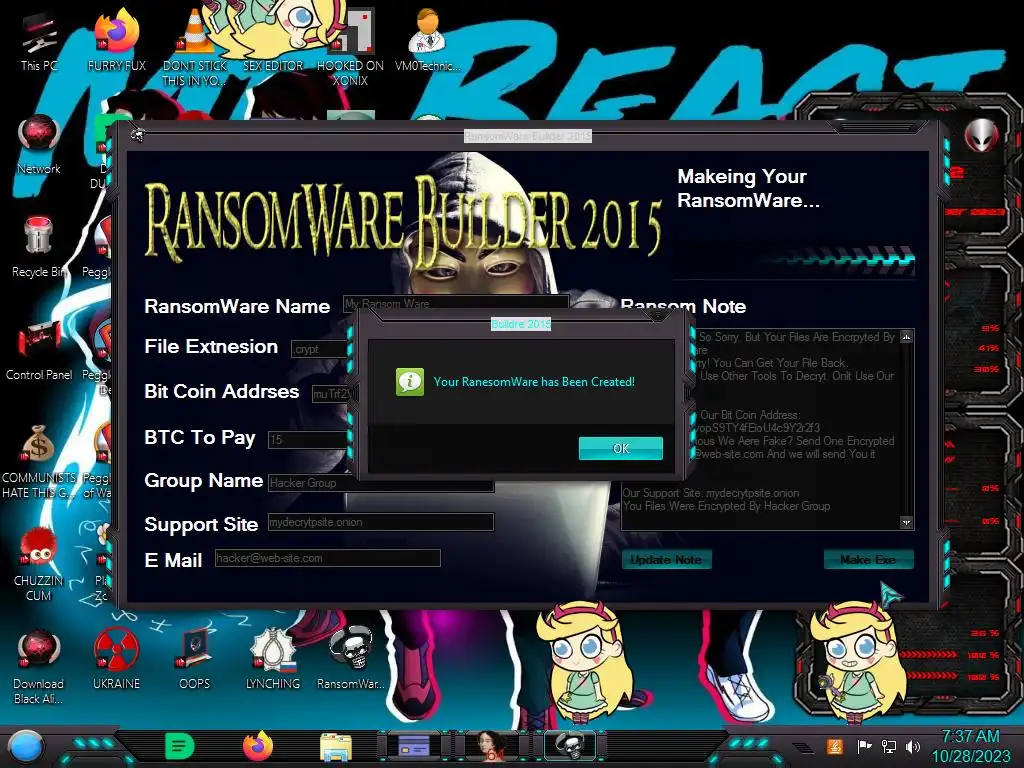Open the FURRY FUX Firefox shortcut

(116, 41)
